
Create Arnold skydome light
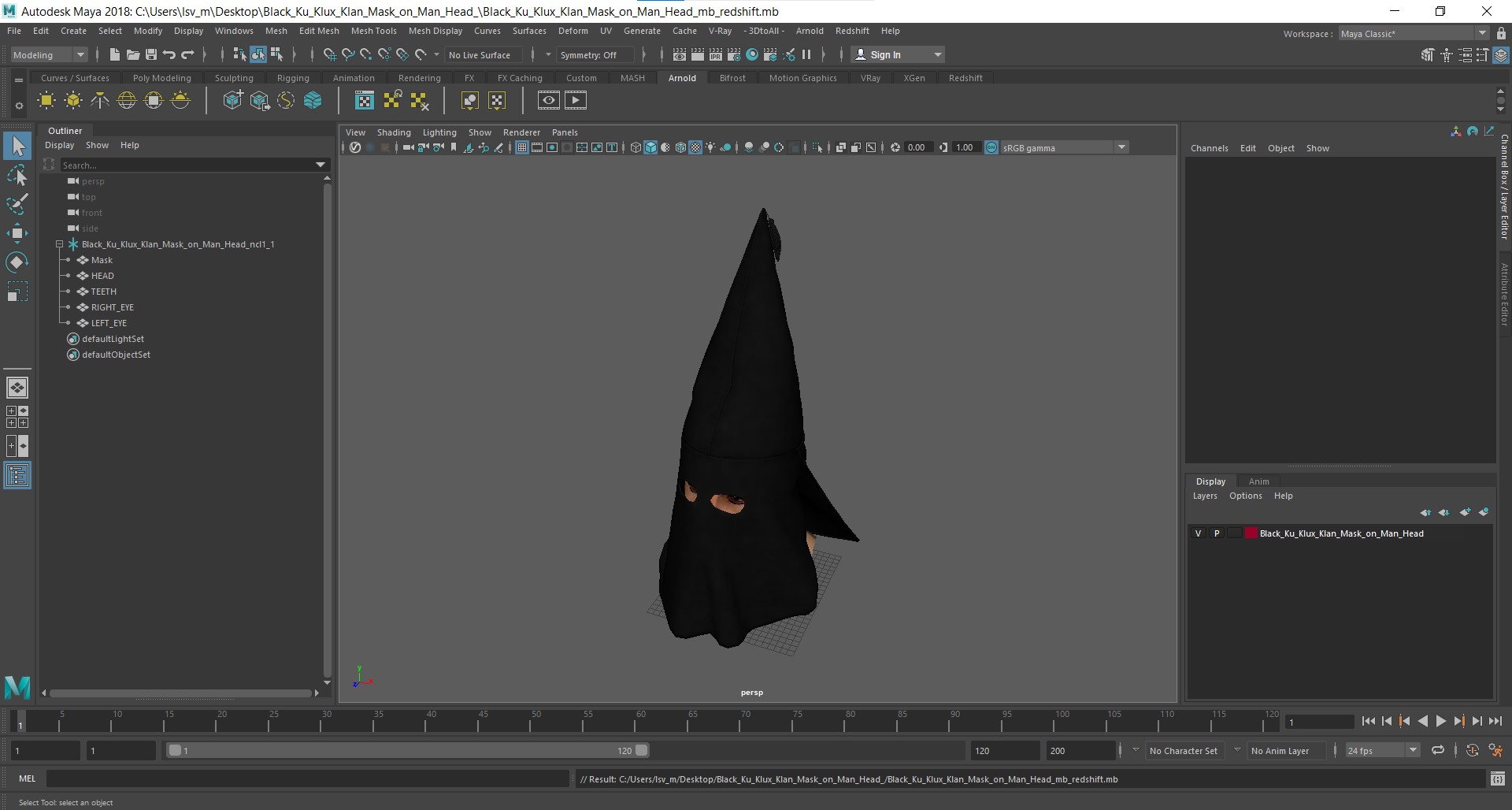127,100
